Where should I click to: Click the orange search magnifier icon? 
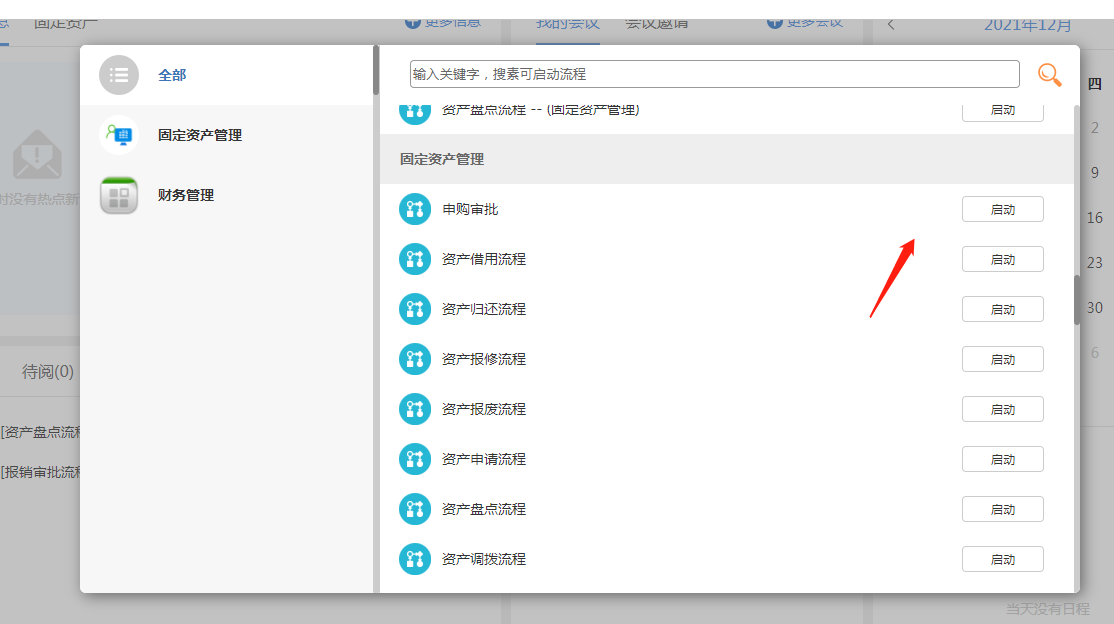1049,75
